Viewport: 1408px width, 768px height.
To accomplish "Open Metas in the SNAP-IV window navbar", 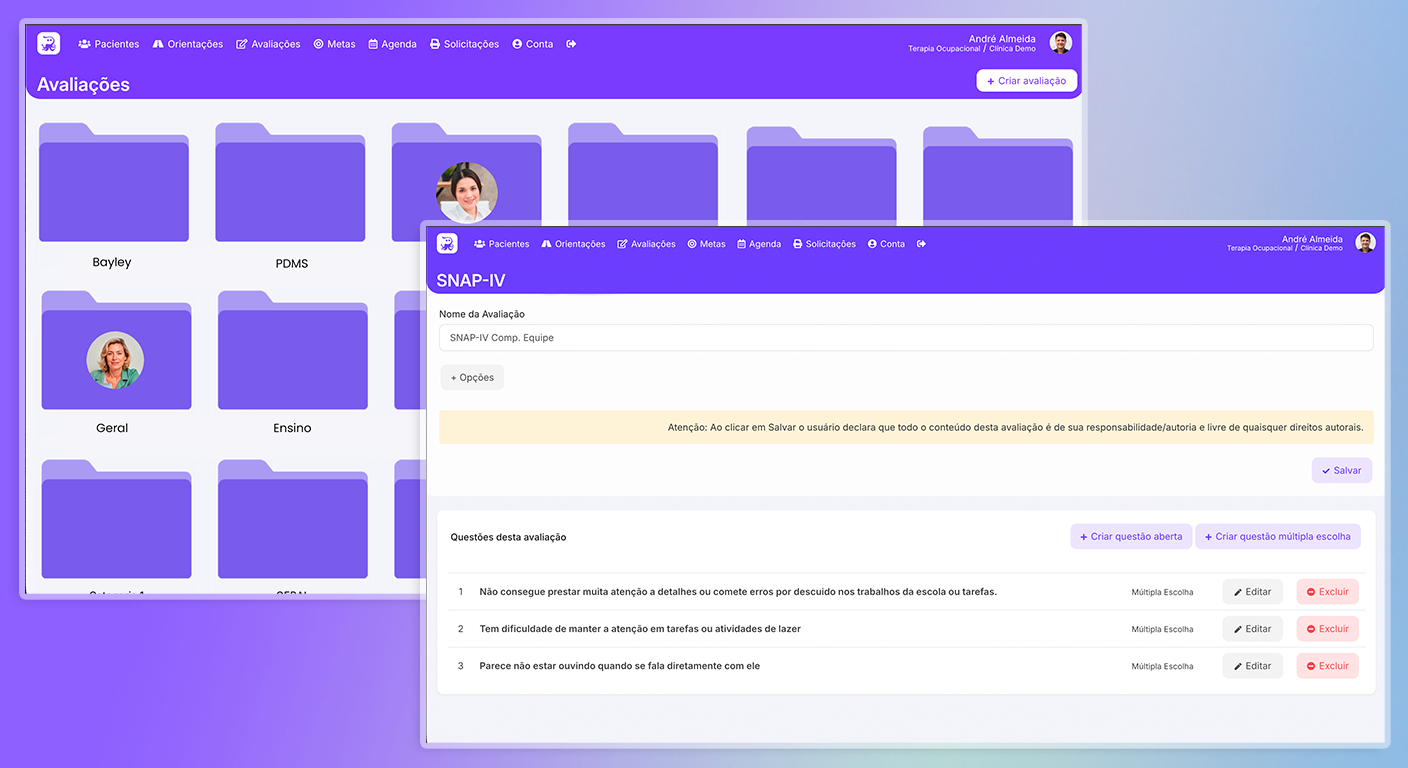I will pyautogui.click(x=706, y=244).
